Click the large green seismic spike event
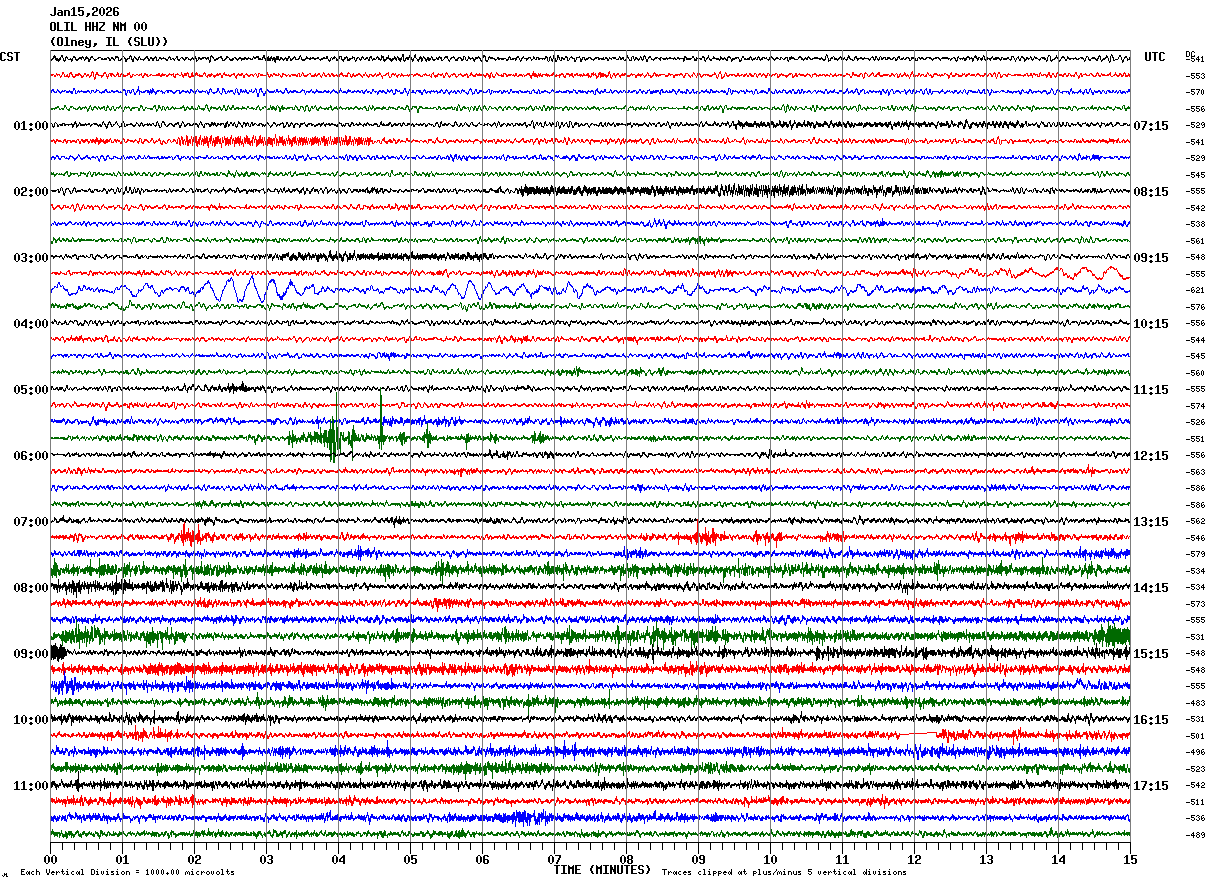Image resolution: width=1210 pixels, height=886 pixels. coord(334,437)
